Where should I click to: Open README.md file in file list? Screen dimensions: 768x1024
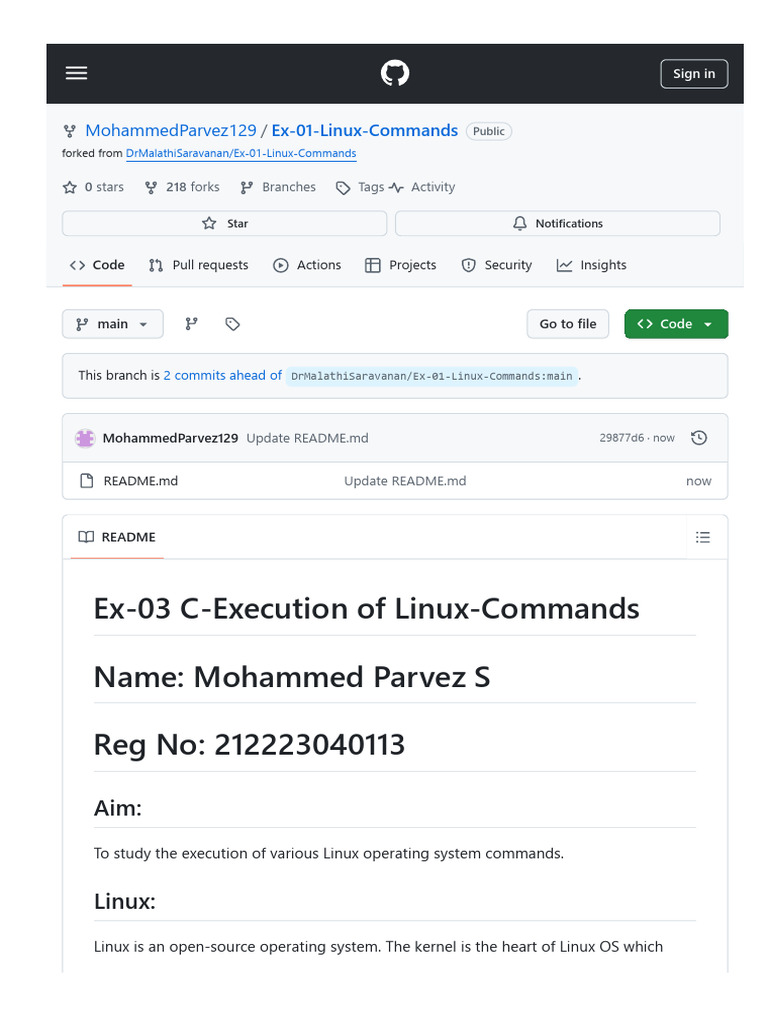click(140, 481)
